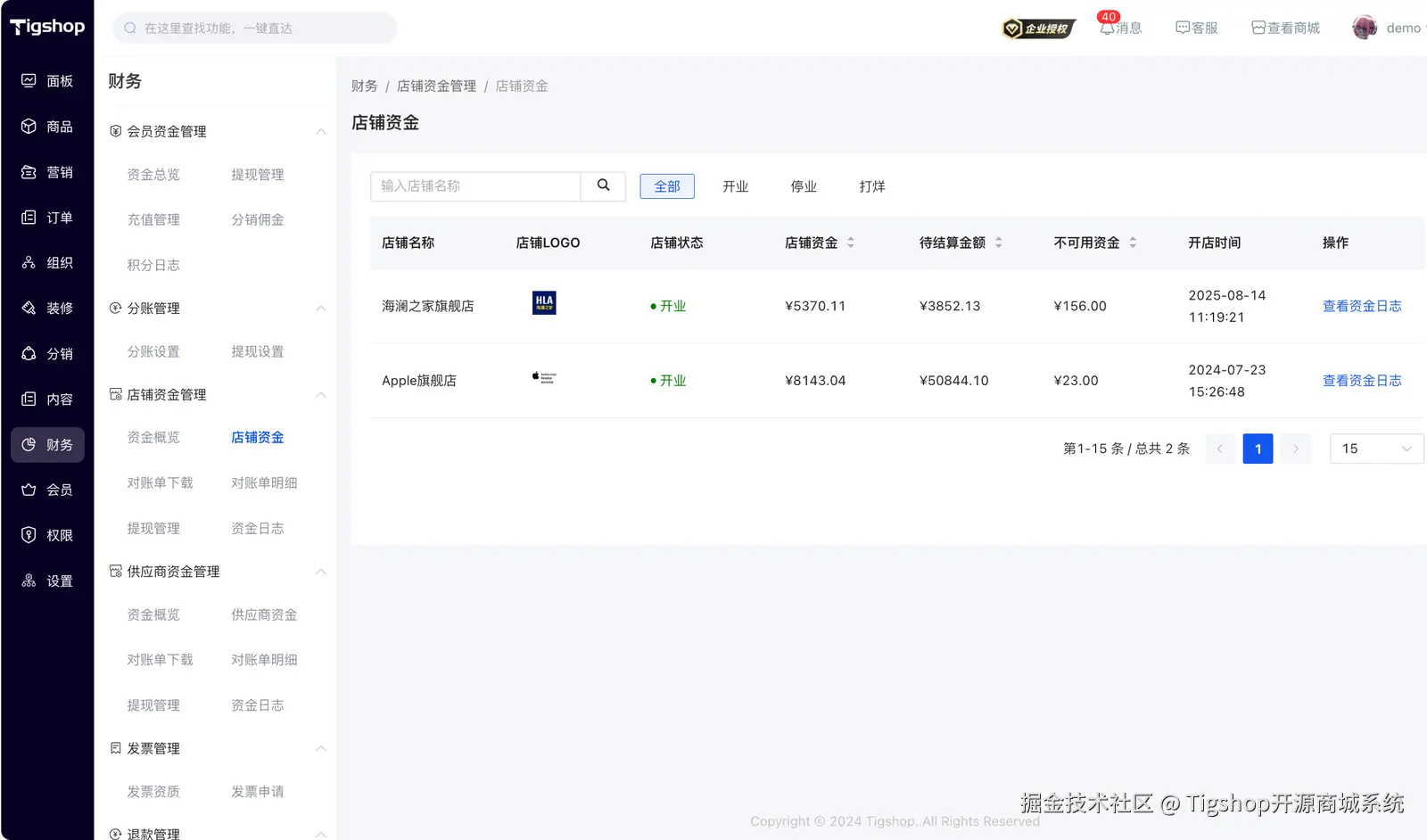Open 提现设置 menu item
Screen dimensions: 1427x840
click(258, 351)
